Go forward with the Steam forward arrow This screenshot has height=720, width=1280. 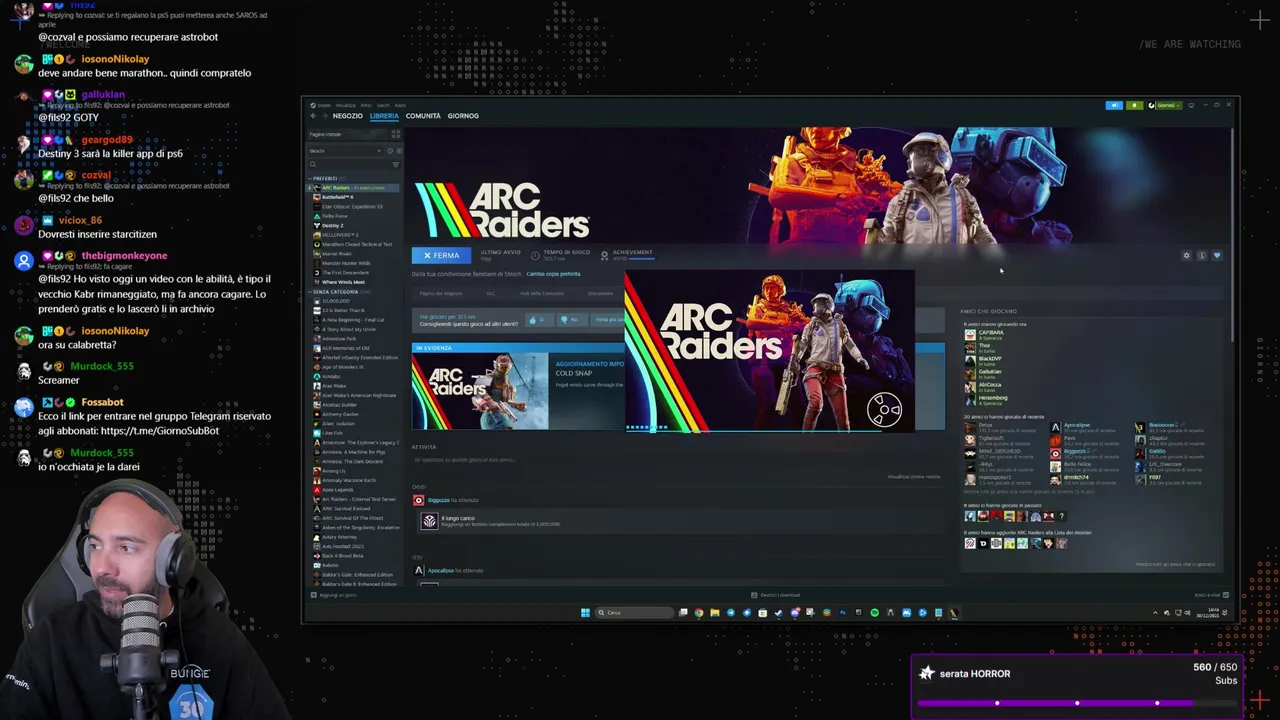325,116
